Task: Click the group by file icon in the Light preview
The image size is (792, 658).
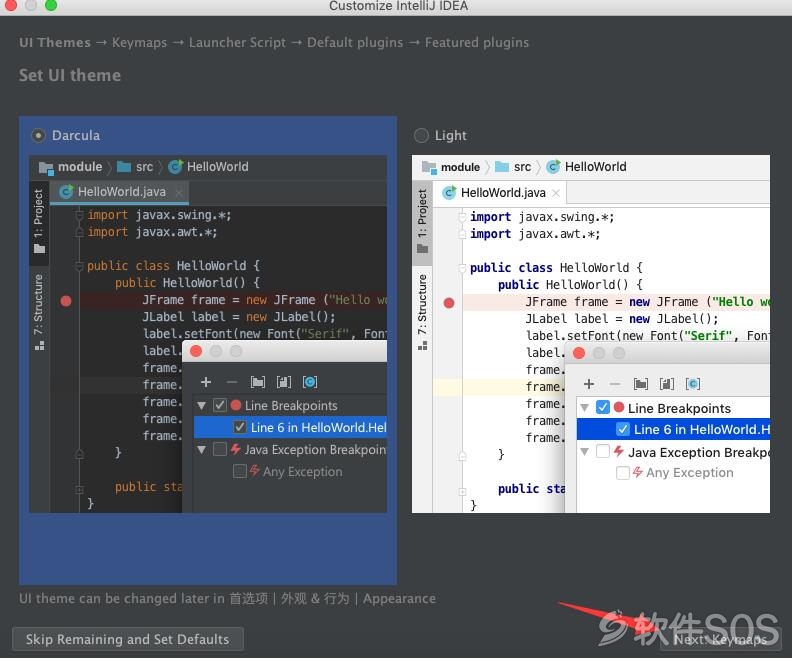Action: click(667, 384)
